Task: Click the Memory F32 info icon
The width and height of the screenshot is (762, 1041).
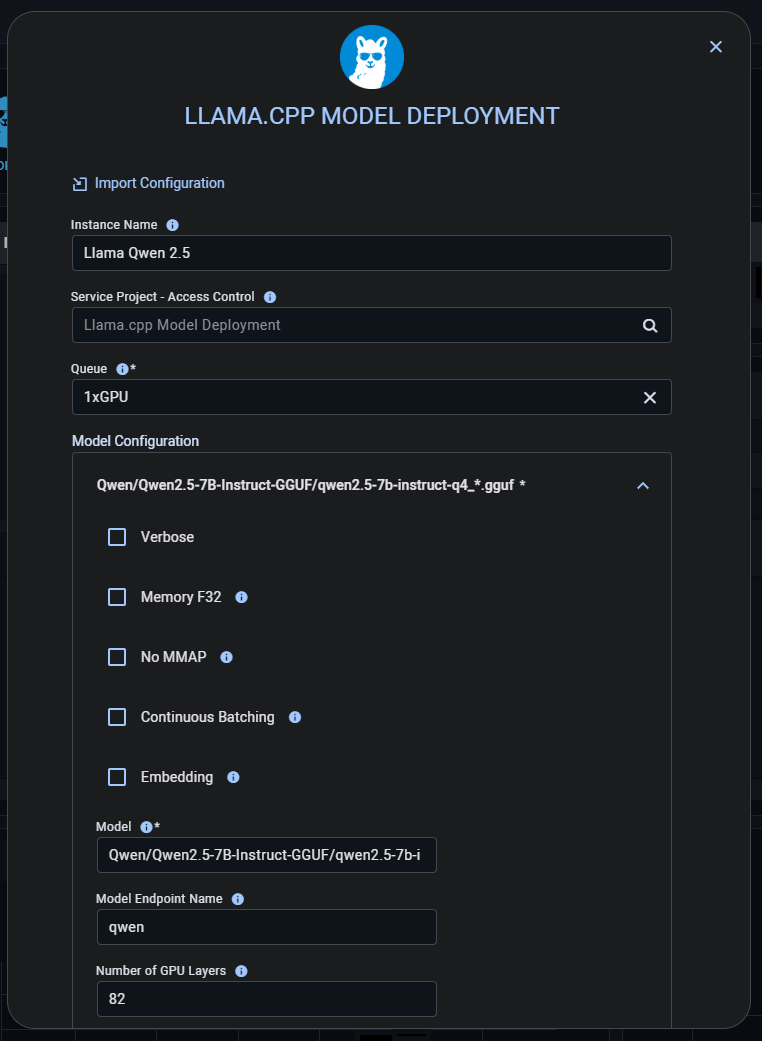Action: tap(241, 597)
